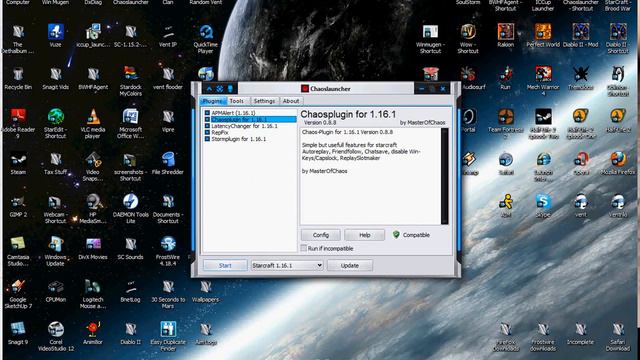Click the plugin description scrollbar
The height and width of the screenshot is (360, 640).
click(x=444, y=176)
